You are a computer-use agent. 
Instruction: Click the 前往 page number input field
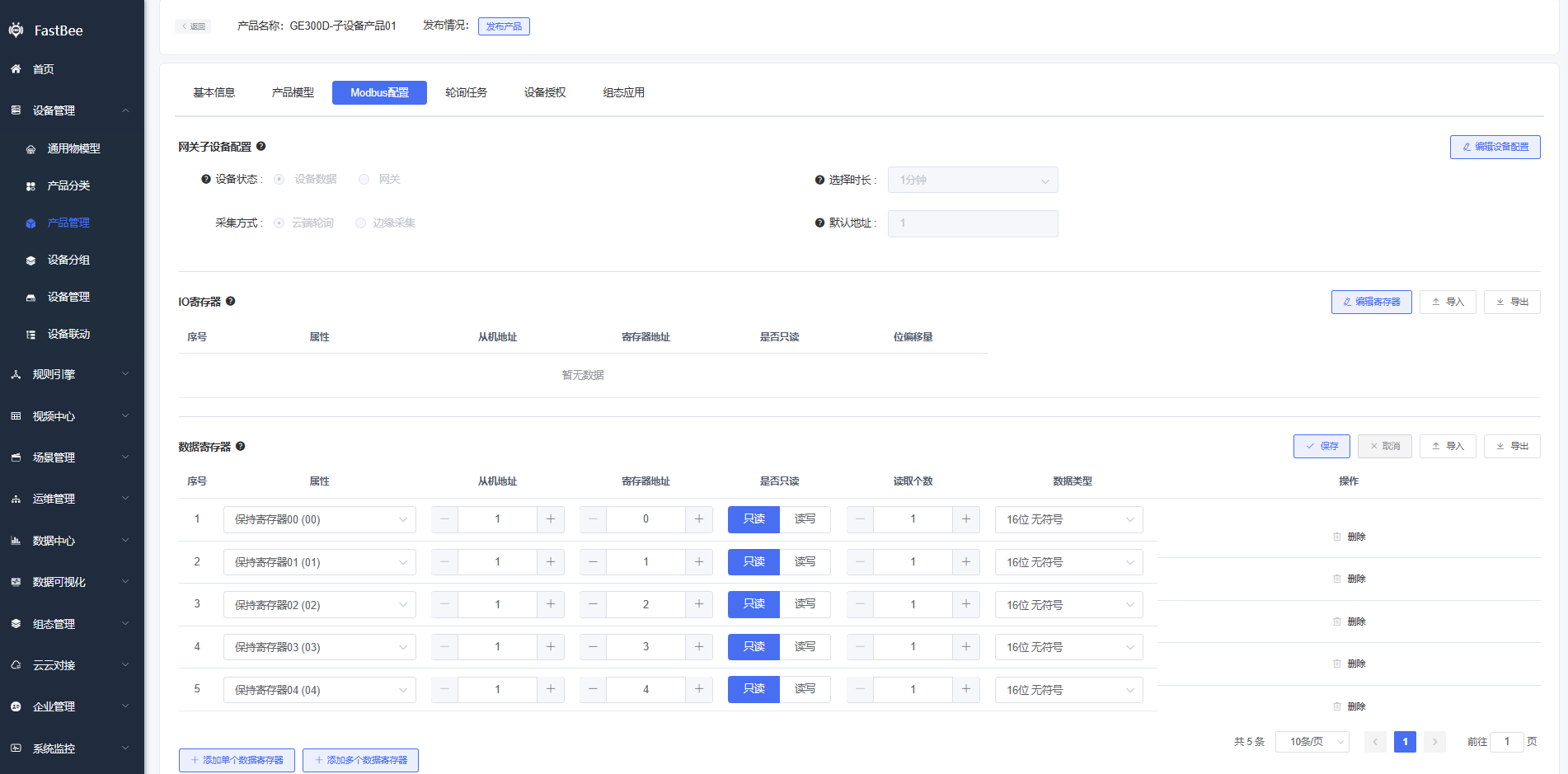[1506, 742]
